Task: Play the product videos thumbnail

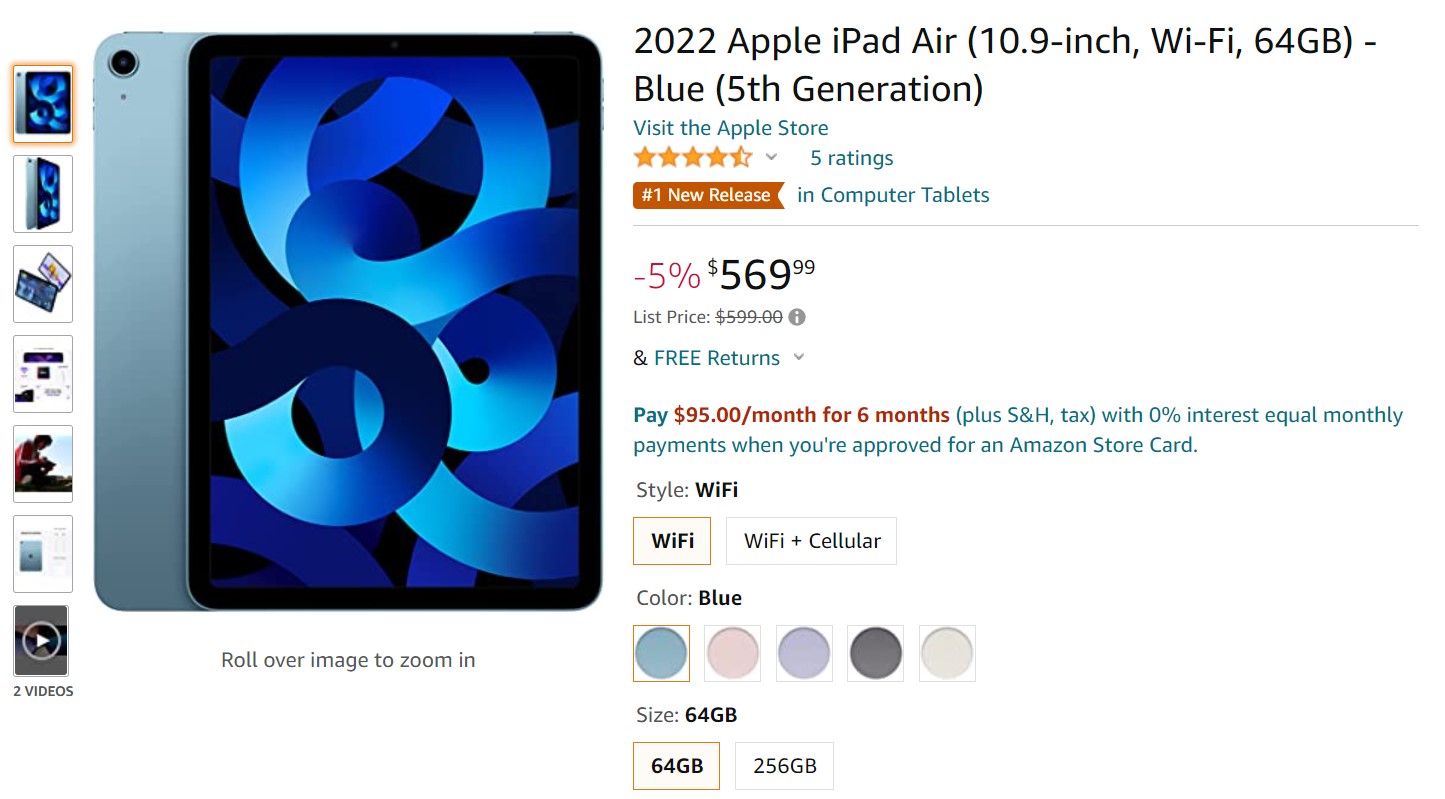Action: pos(42,640)
